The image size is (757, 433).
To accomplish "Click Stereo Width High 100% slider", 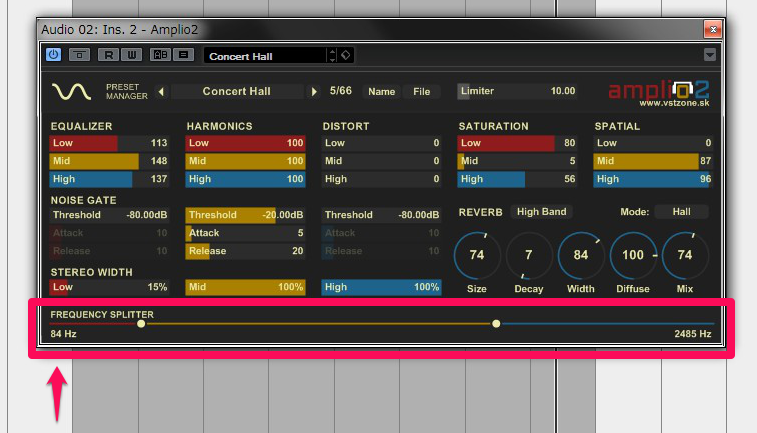I will click(x=381, y=287).
